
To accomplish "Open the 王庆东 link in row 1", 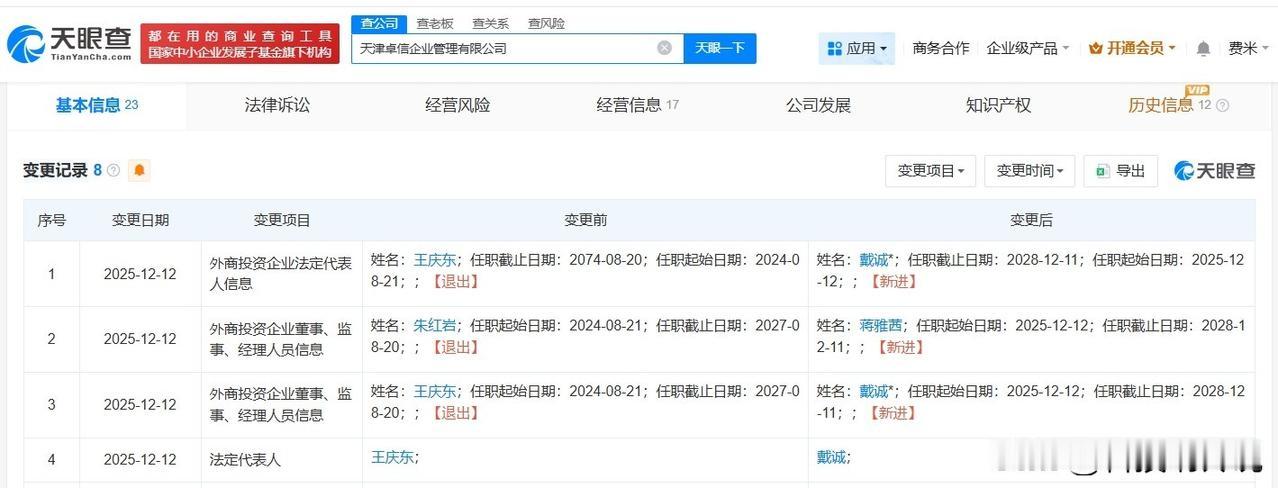I will pos(435,260).
